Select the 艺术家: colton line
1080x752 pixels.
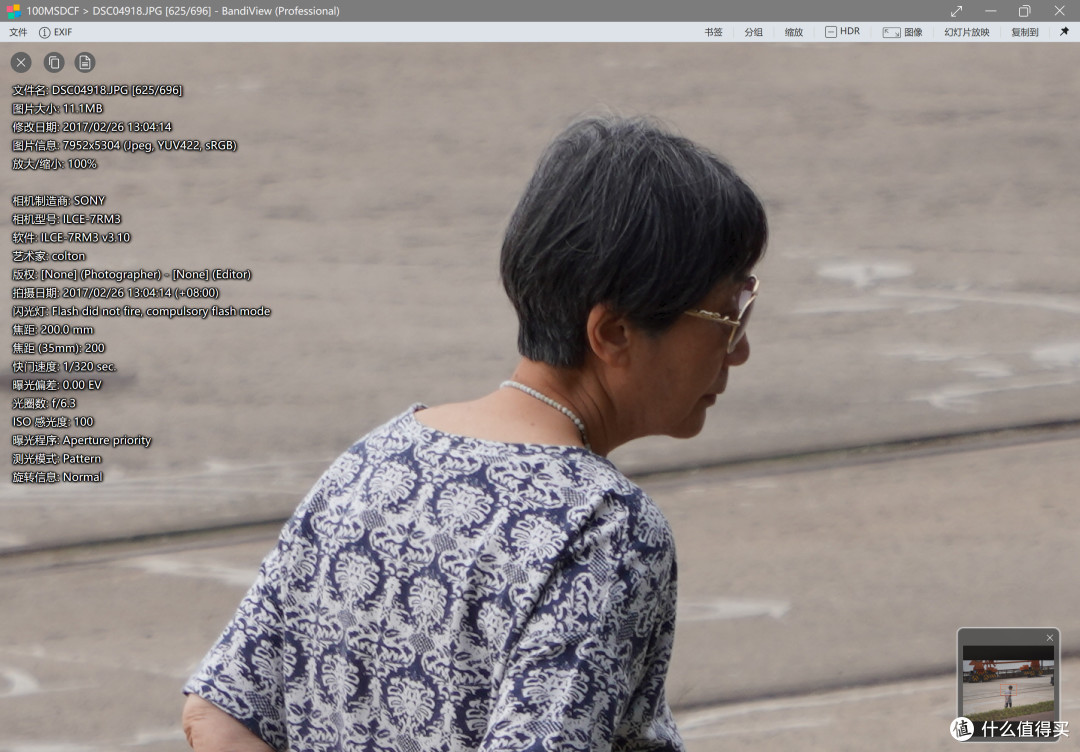click(49, 256)
